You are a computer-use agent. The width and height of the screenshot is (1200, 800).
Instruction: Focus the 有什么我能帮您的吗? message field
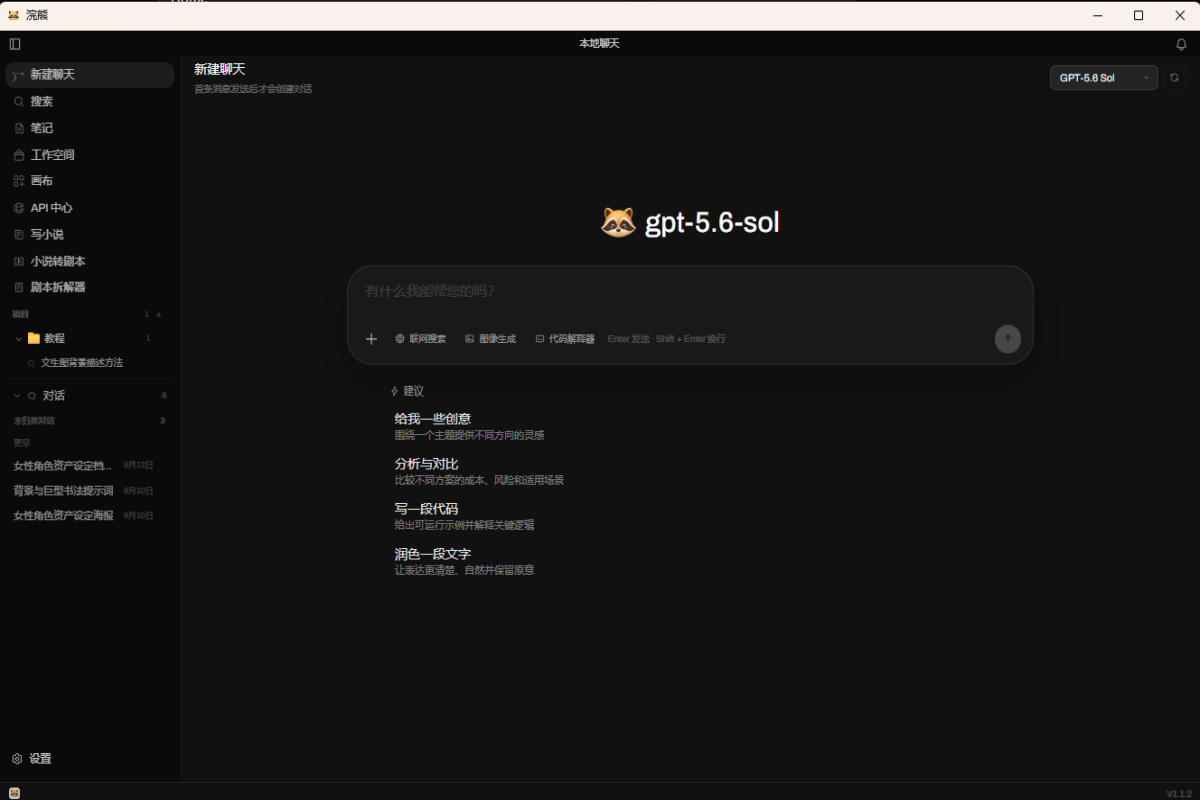click(x=690, y=292)
